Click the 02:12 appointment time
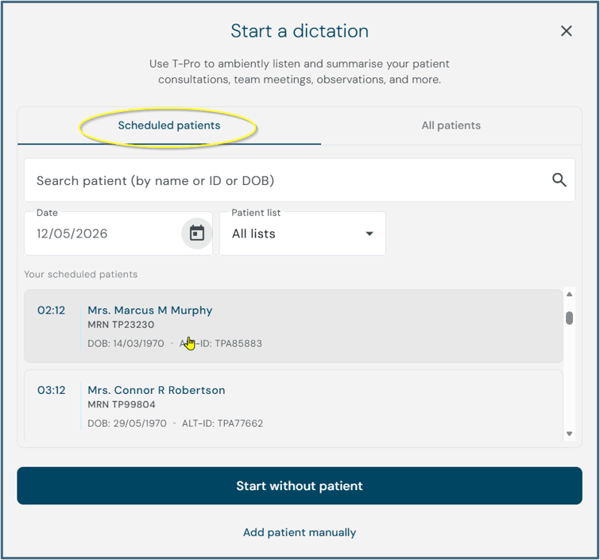This screenshot has width=600, height=560. click(51, 310)
